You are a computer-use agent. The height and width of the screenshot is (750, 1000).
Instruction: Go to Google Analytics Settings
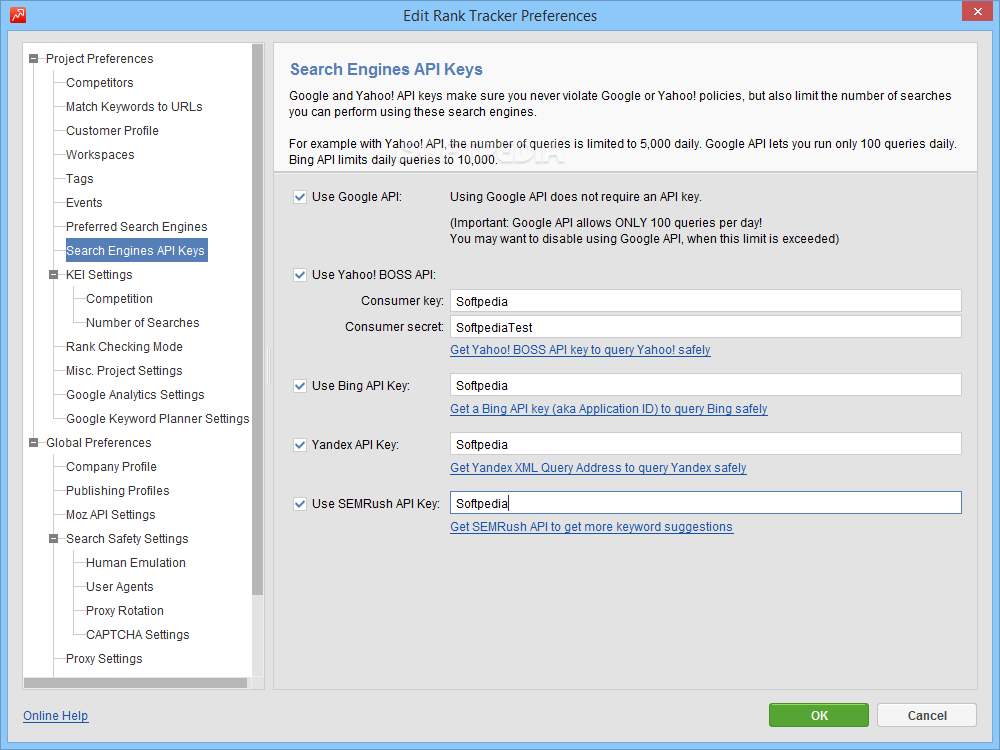(135, 395)
